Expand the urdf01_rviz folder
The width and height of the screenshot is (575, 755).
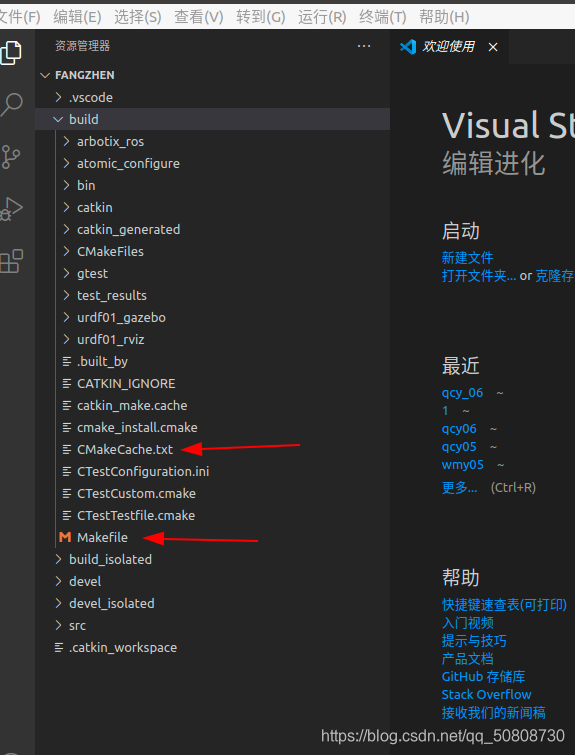click(66, 339)
